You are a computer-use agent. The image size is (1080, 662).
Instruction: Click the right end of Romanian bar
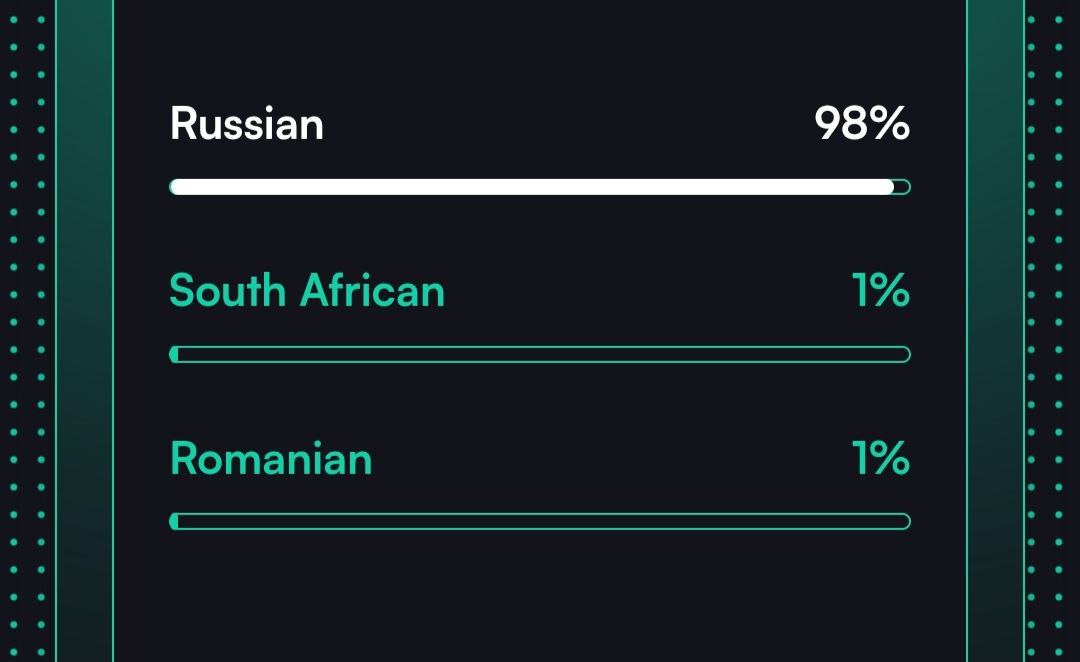tap(903, 521)
